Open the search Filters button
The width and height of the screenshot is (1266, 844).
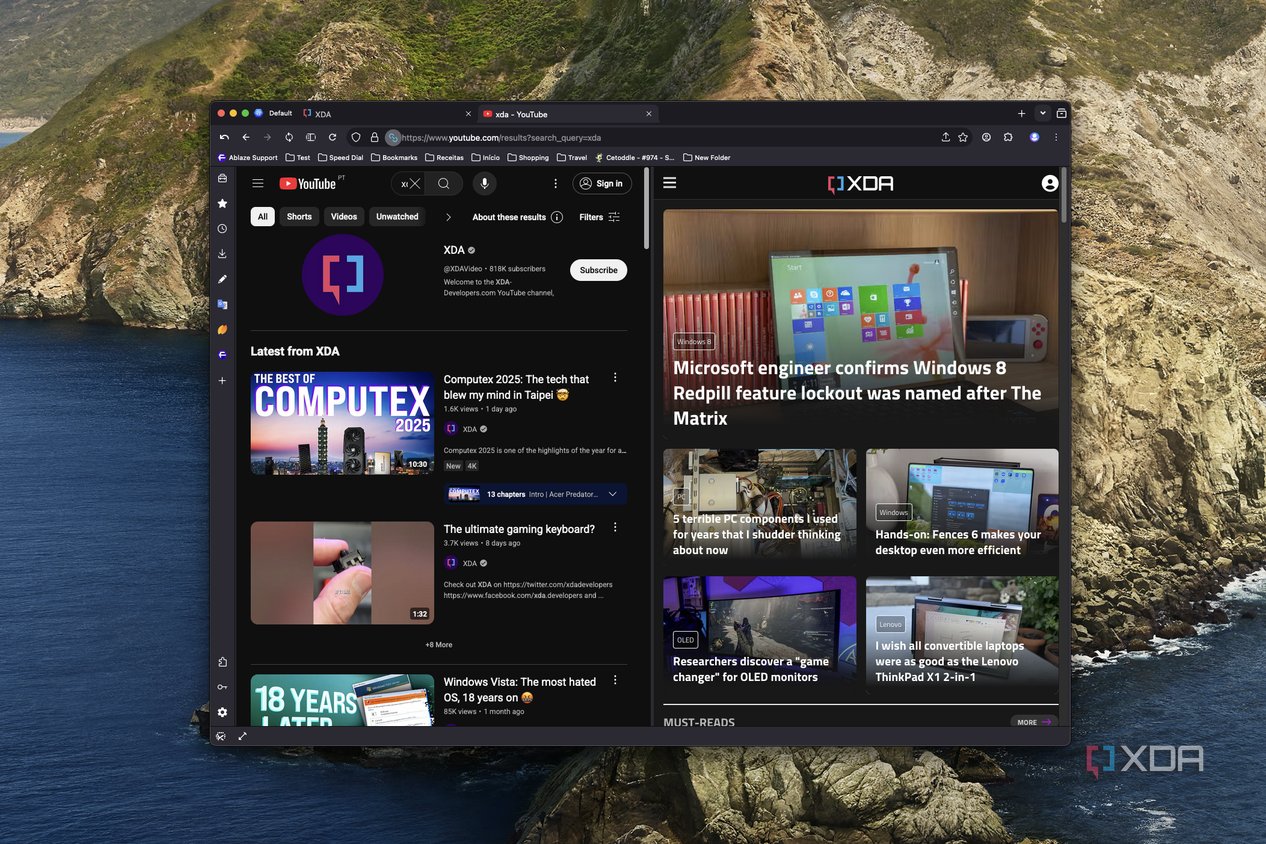pyautogui.click(x=600, y=217)
